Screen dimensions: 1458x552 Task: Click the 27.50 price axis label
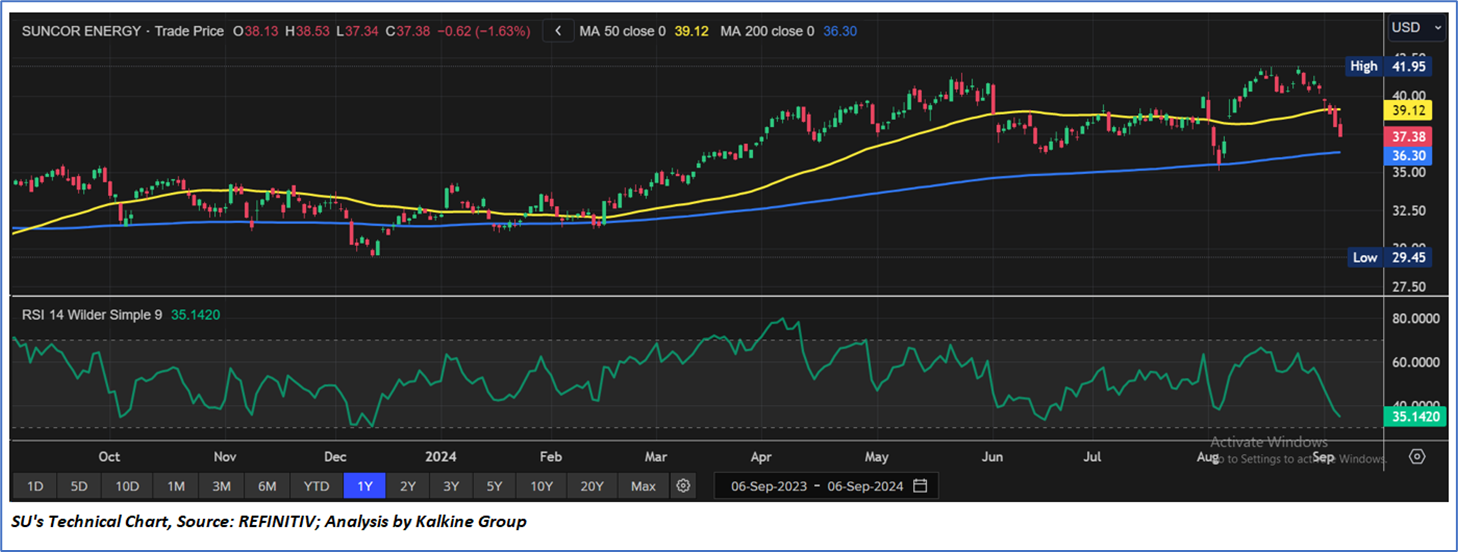[x=1407, y=288]
